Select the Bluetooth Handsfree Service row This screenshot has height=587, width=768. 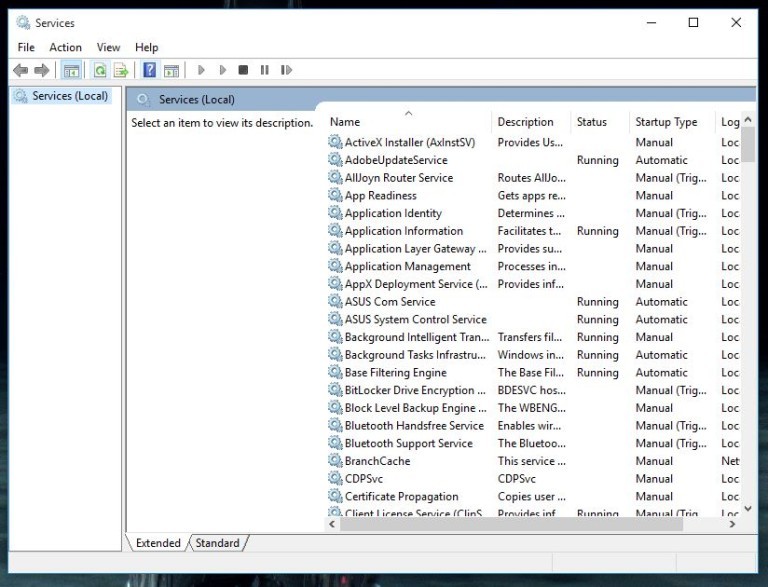click(x=533, y=425)
